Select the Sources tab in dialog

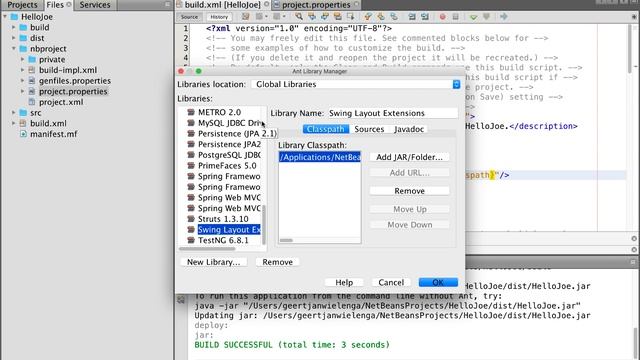pyautogui.click(x=369, y=129)
